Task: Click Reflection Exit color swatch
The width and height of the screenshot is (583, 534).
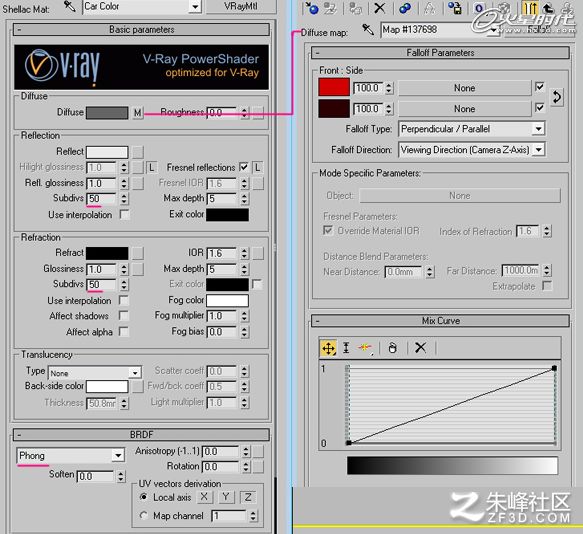Action: pyautogui.click(x=228, y=215)
